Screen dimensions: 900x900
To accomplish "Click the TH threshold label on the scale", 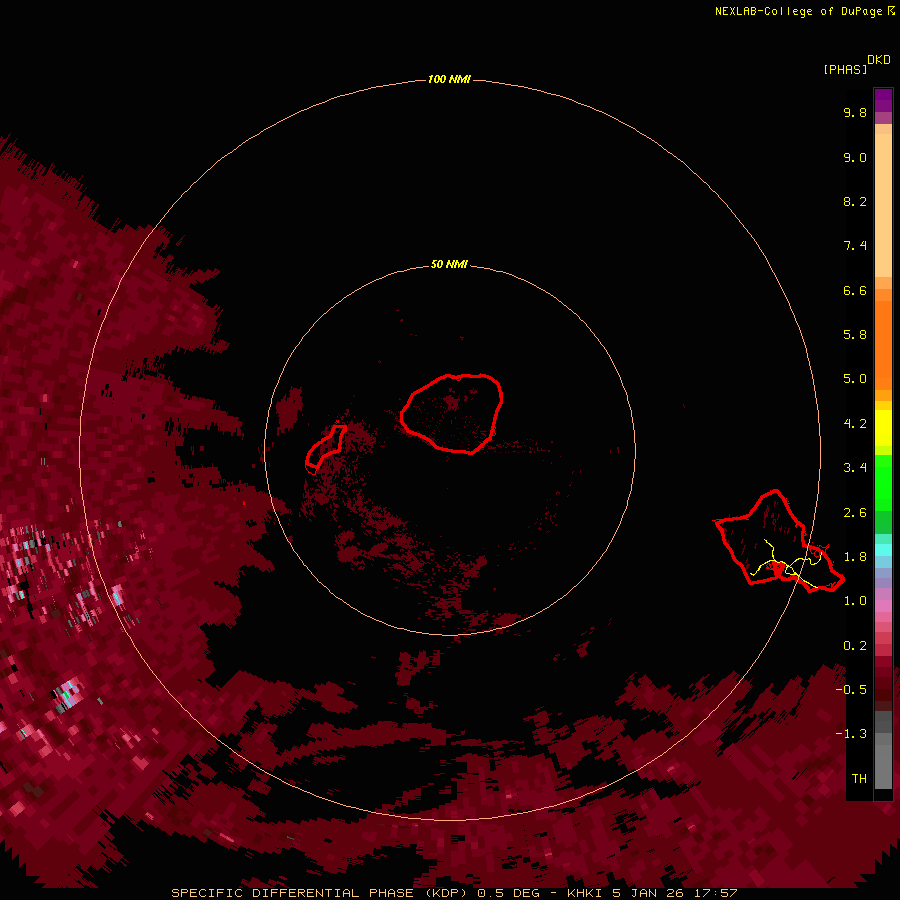I will (x=859, y=779).
